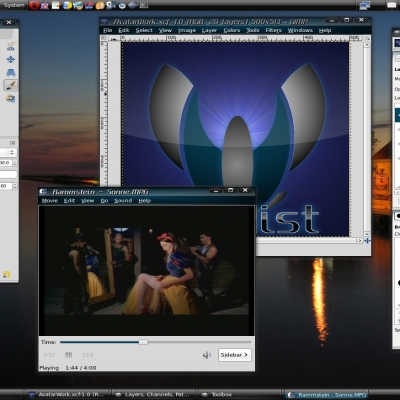This screenshot has width=400, height=400.
Task: Skip to the next track
Action: tap(88, 355)
